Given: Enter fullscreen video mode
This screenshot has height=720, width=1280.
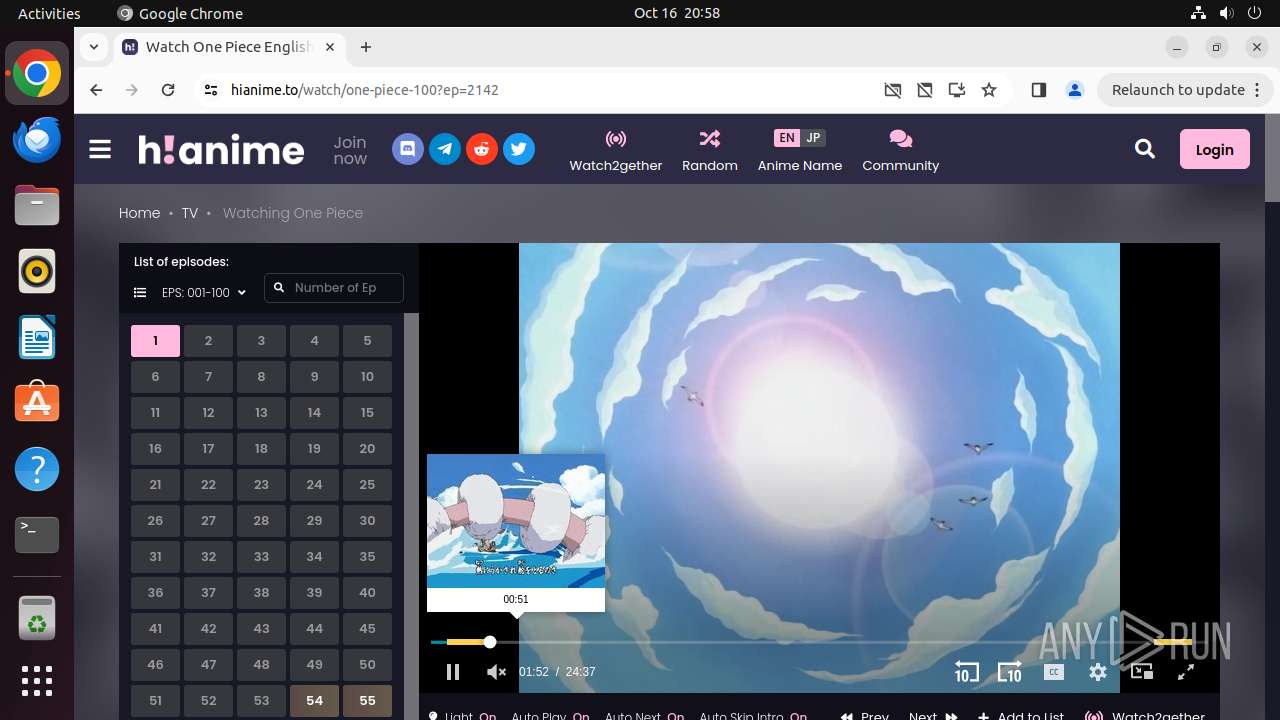Looking at the screenshot, I should 1186,672.
